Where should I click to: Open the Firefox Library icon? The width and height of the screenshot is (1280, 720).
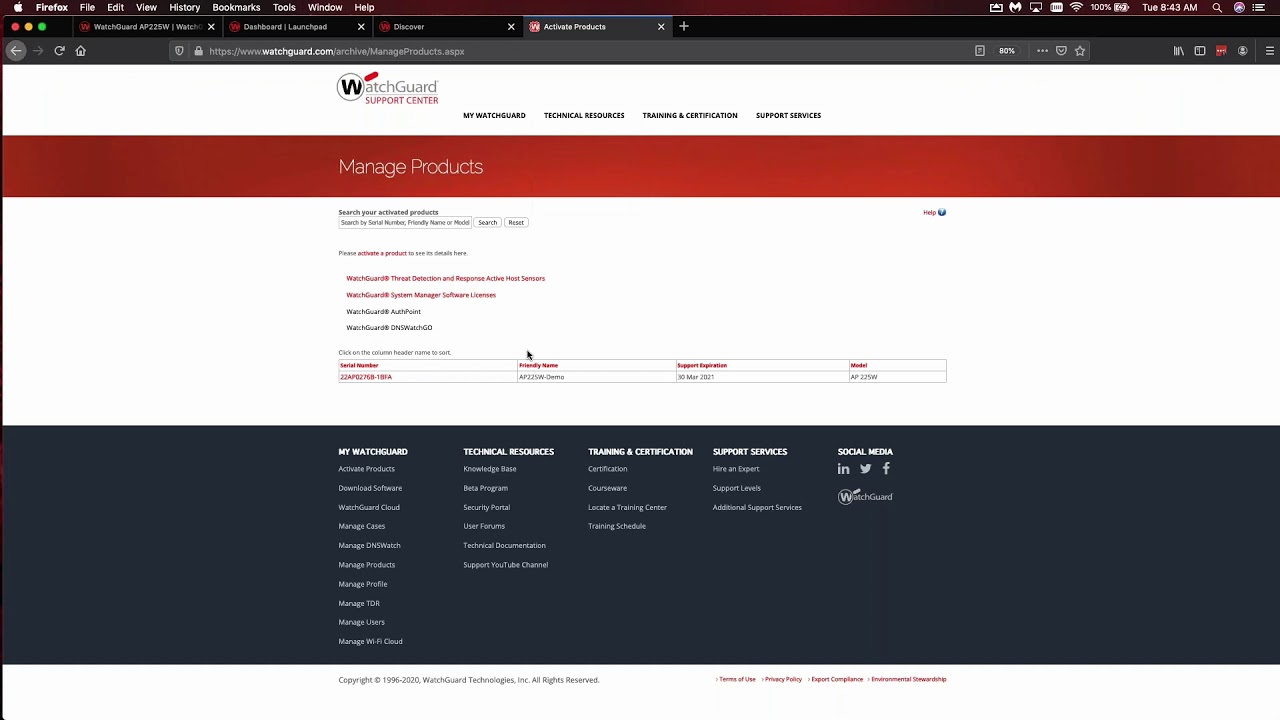click(1179, 51)
